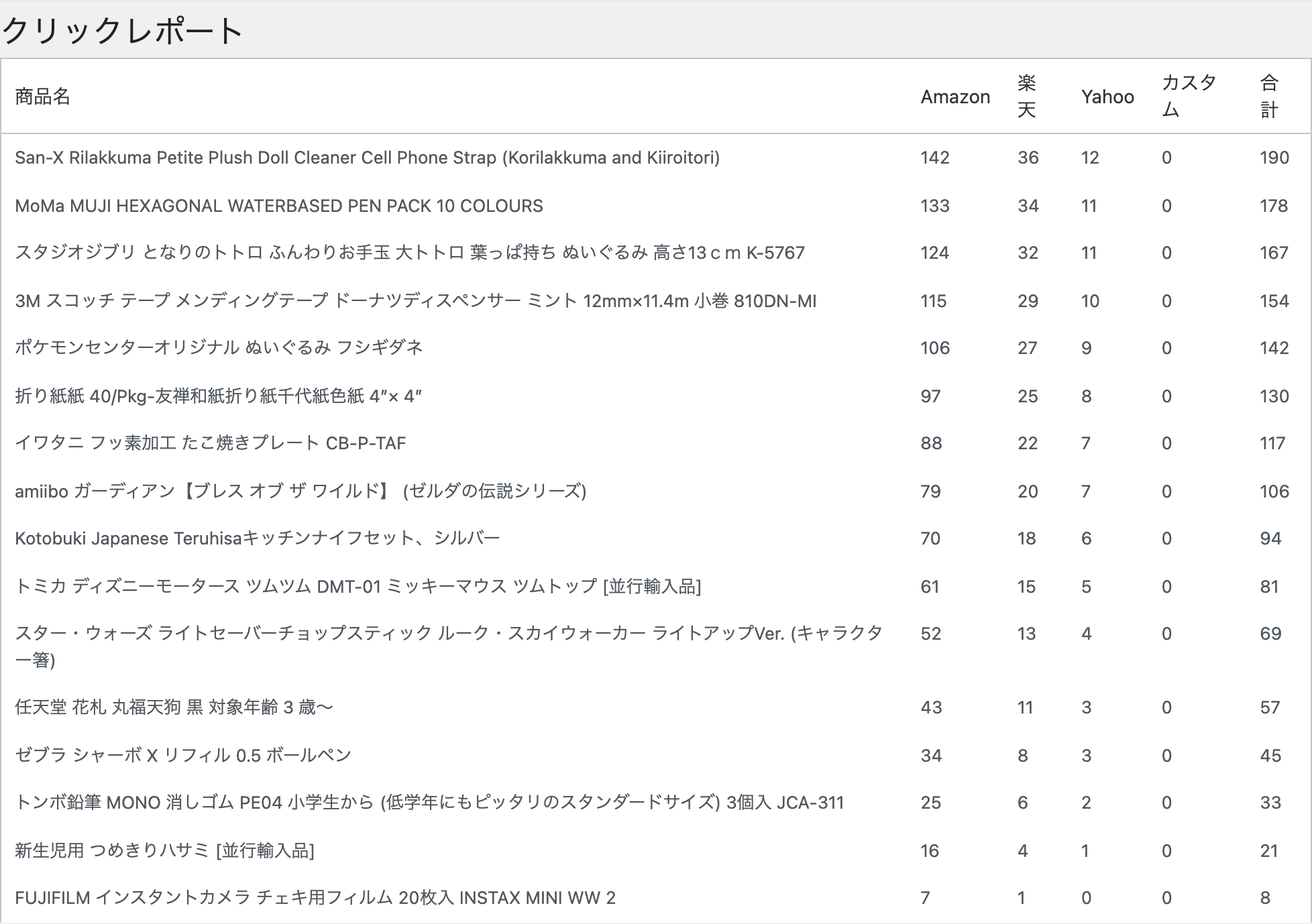
Task: Select the Kotobuki Japanese Teruhisa product name
Action: click(258, 538)
